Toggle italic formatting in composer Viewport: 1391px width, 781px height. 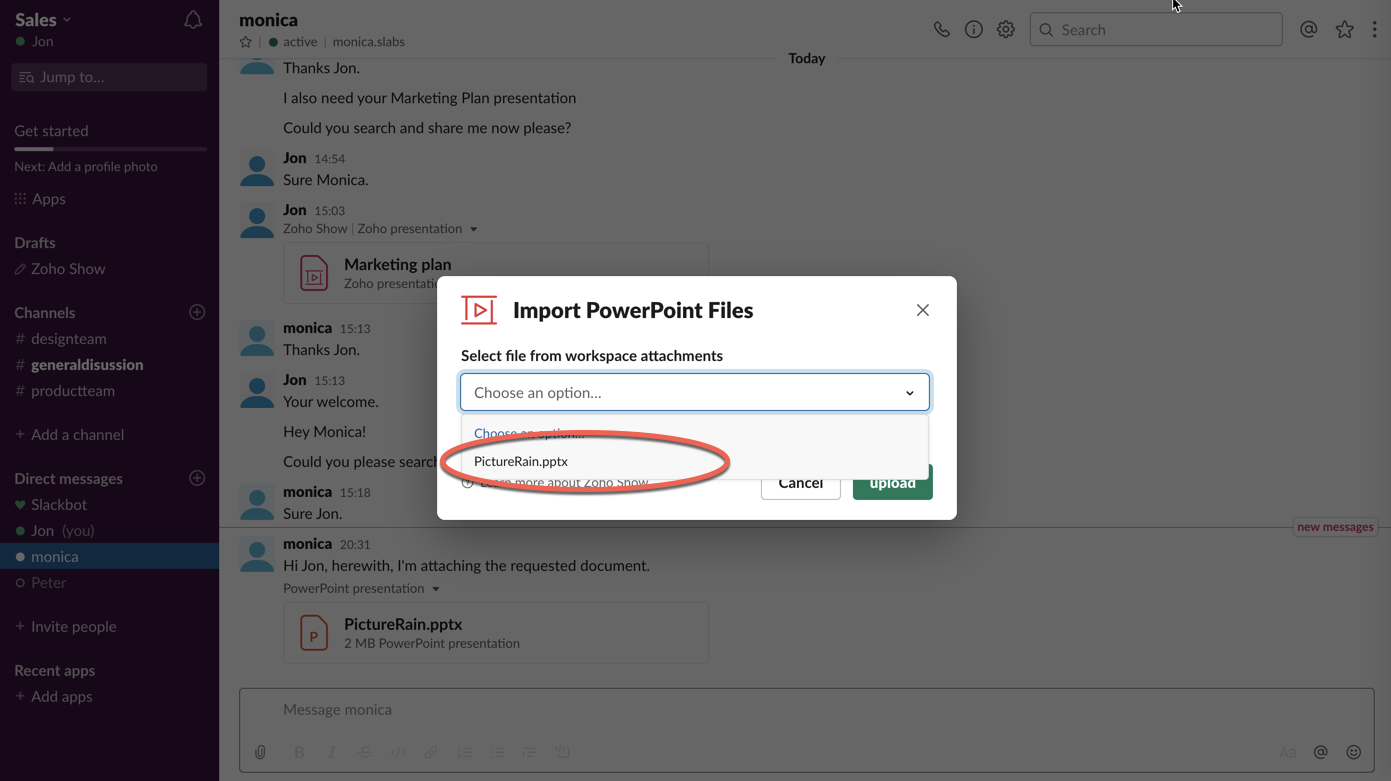(332, 752)
